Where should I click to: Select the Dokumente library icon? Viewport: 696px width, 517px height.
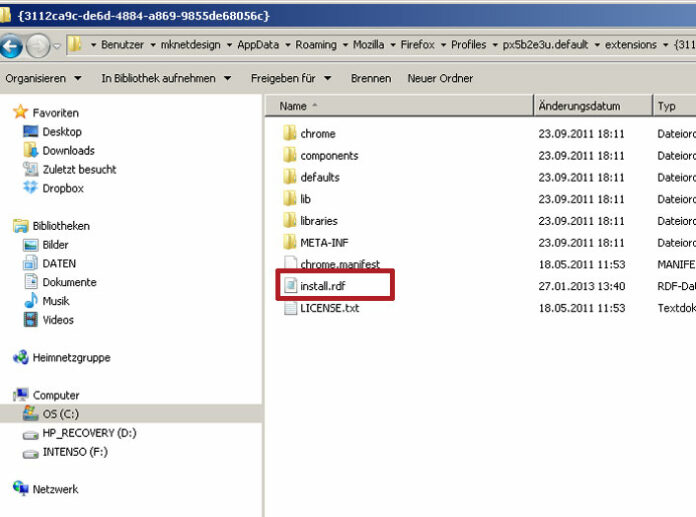coord(30,282)
